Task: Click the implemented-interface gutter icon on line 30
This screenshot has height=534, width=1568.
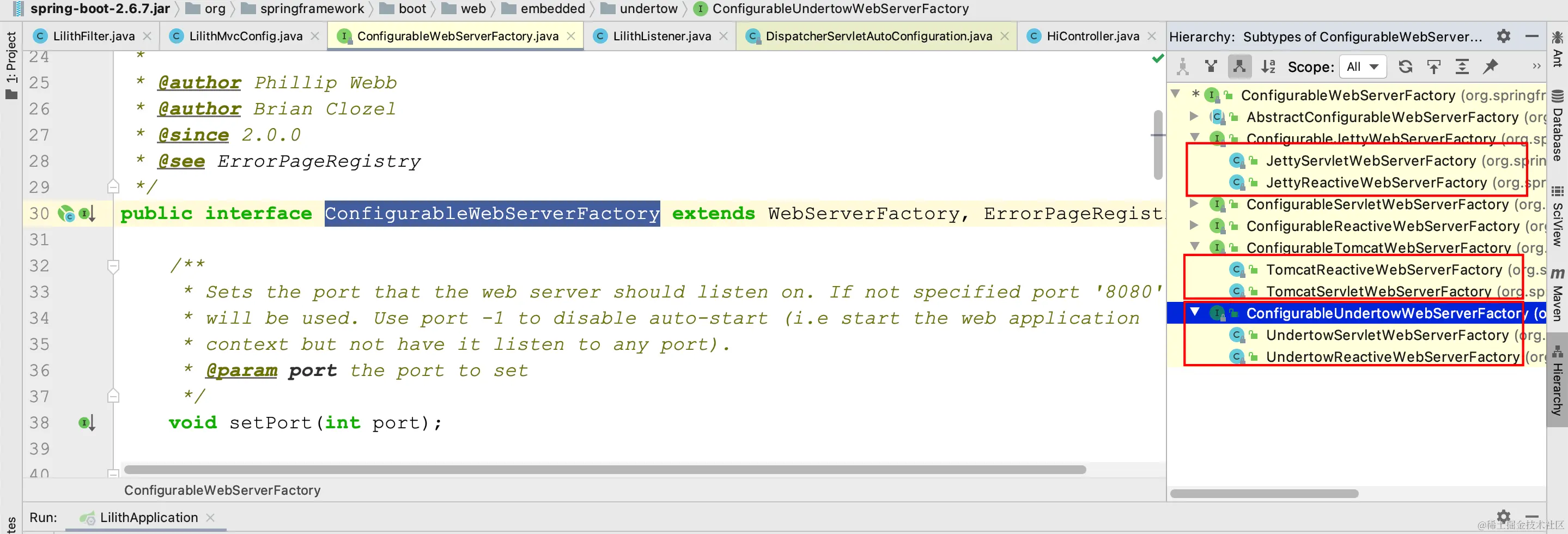Action: 87,214
